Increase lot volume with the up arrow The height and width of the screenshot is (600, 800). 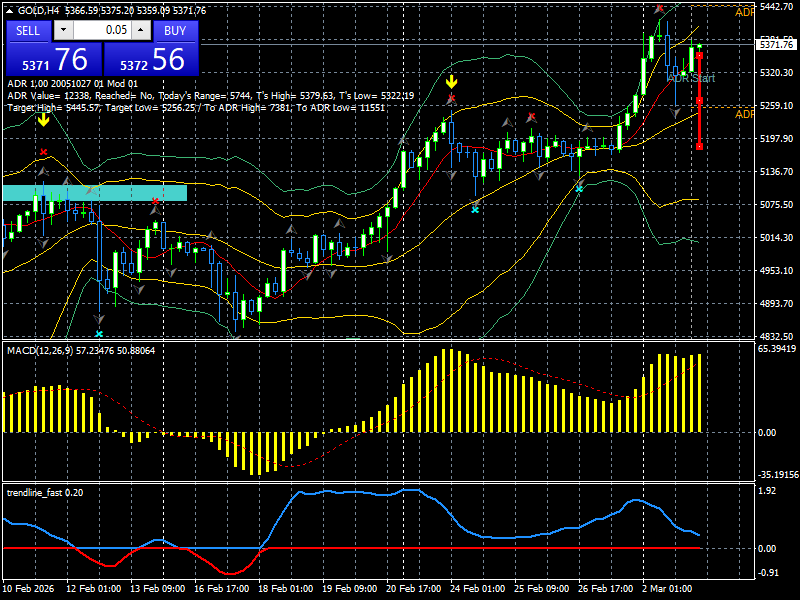[141, 30]
